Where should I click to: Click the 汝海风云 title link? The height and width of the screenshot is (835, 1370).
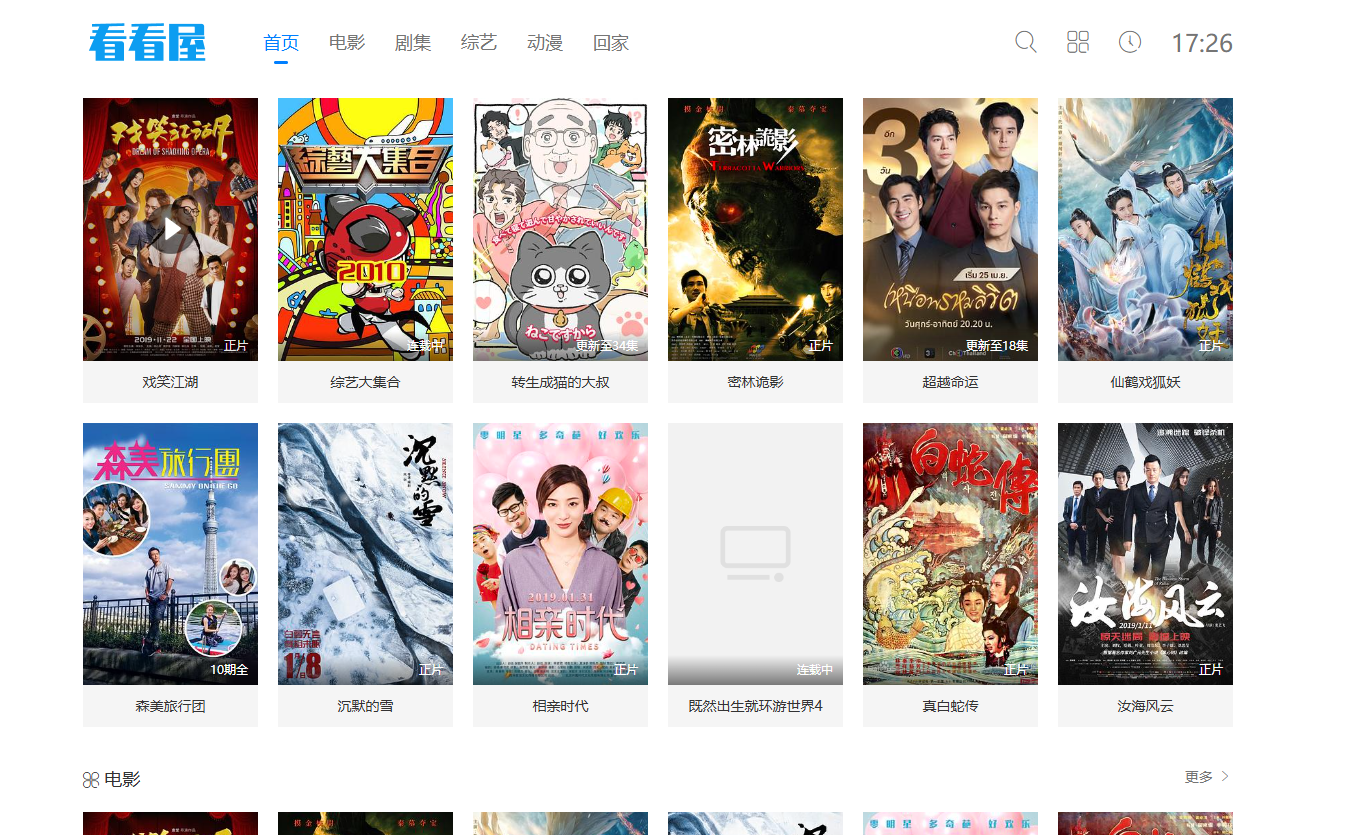point(1145,706)
